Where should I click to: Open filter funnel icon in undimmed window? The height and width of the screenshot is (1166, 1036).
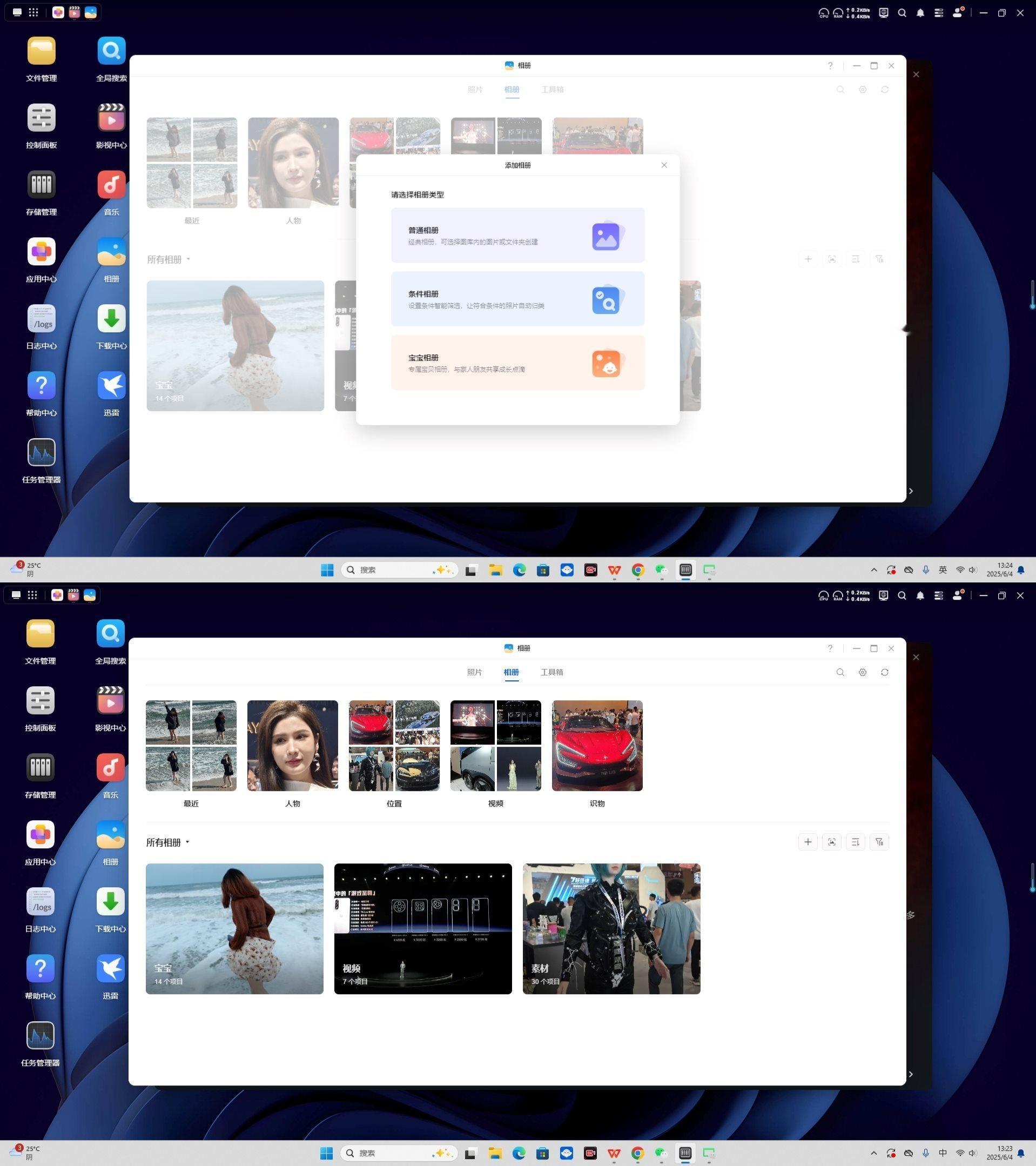tap(880, 842)
